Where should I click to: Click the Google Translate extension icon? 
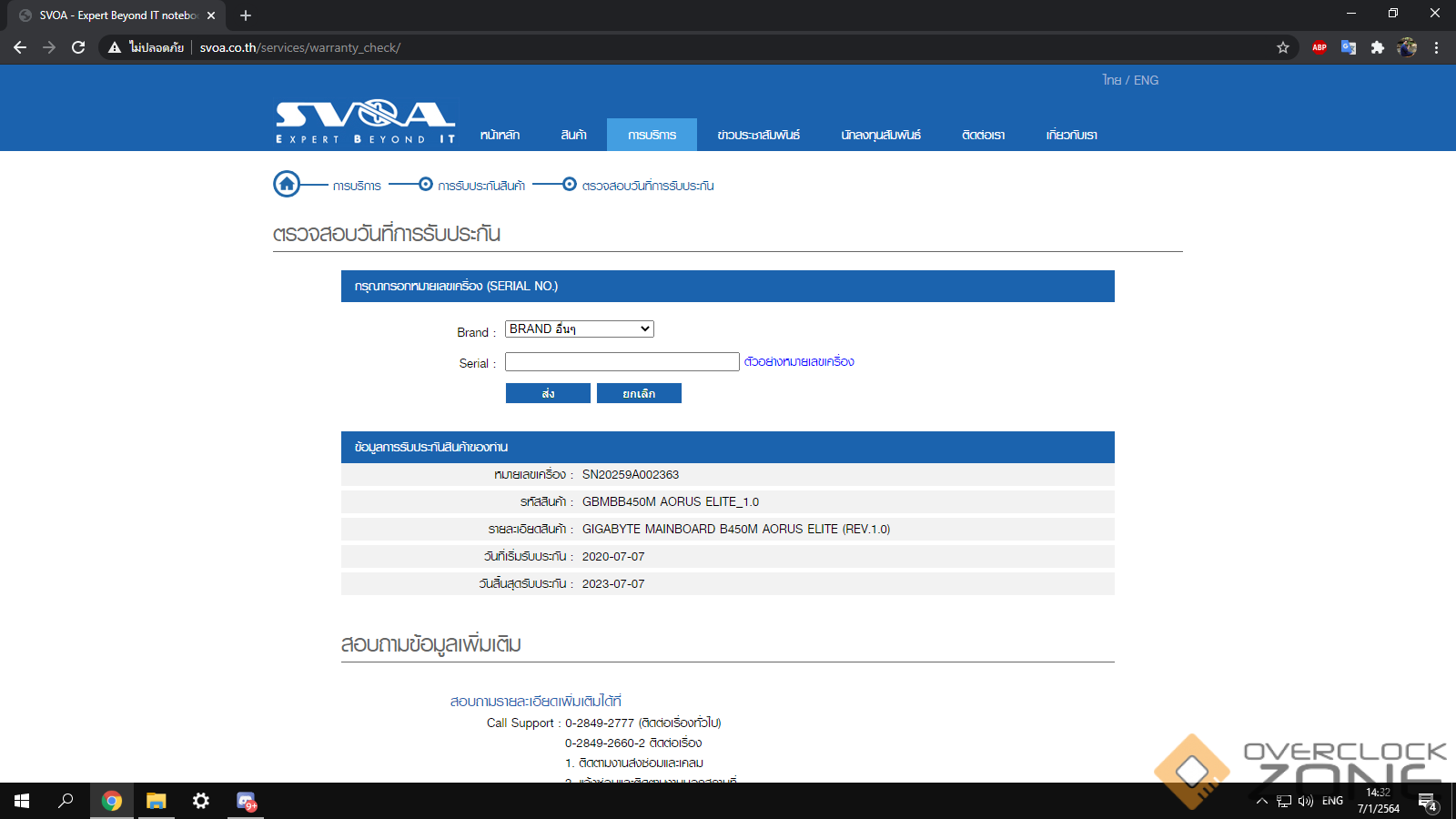(x=1349, y=47)
